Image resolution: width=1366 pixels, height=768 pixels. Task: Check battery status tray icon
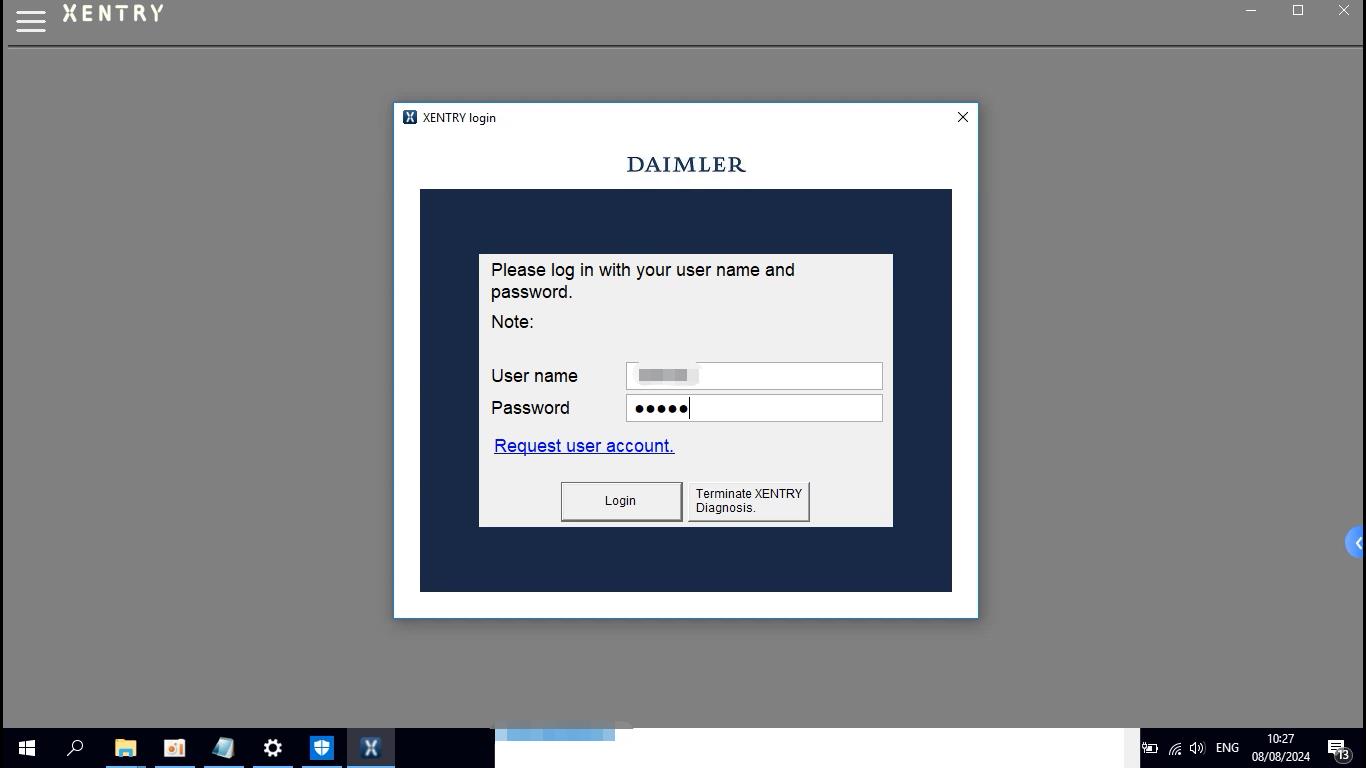(1150, 748)
